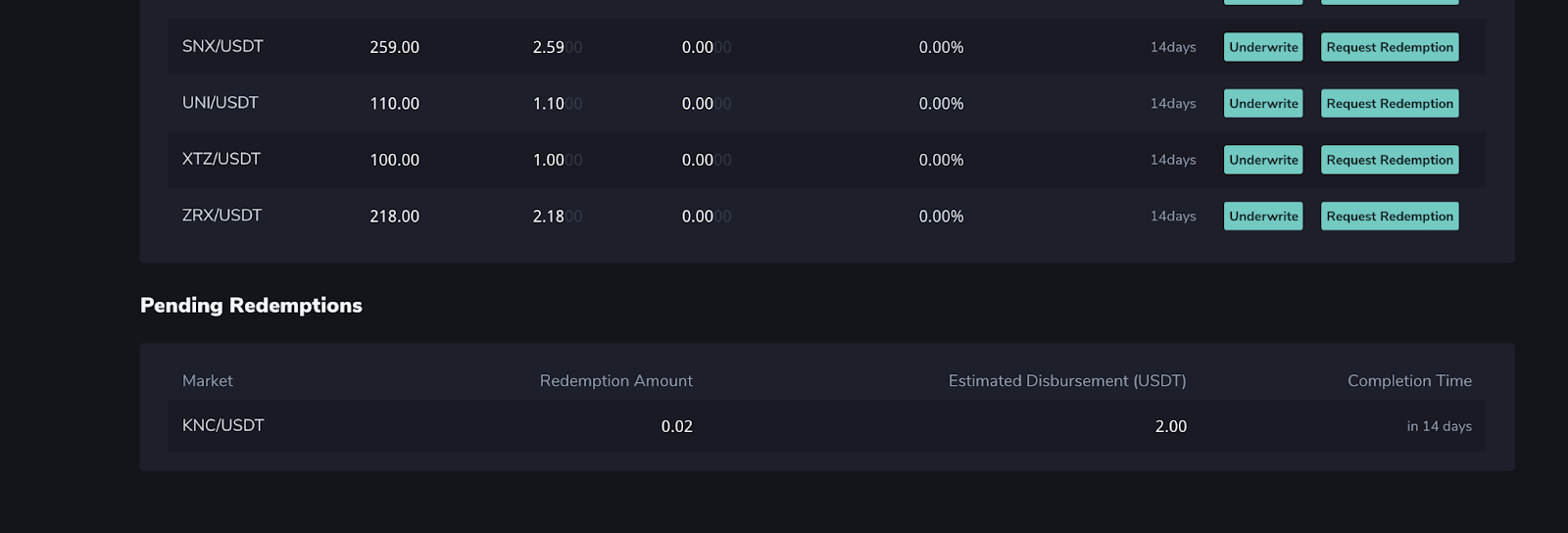Click the Completion Time column header
The width and height of the screenshot is (1568, 533).
pos(1409,381)
